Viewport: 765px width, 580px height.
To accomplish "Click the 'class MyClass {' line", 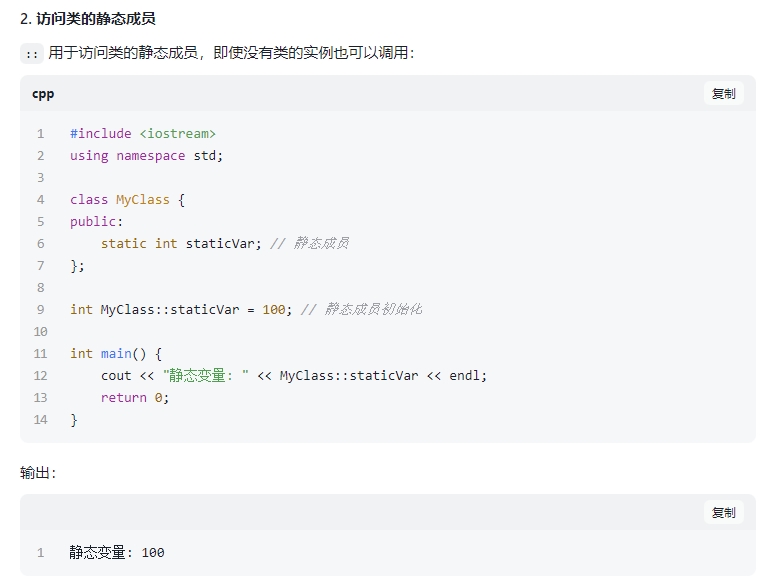I will [x=127, y=200].
